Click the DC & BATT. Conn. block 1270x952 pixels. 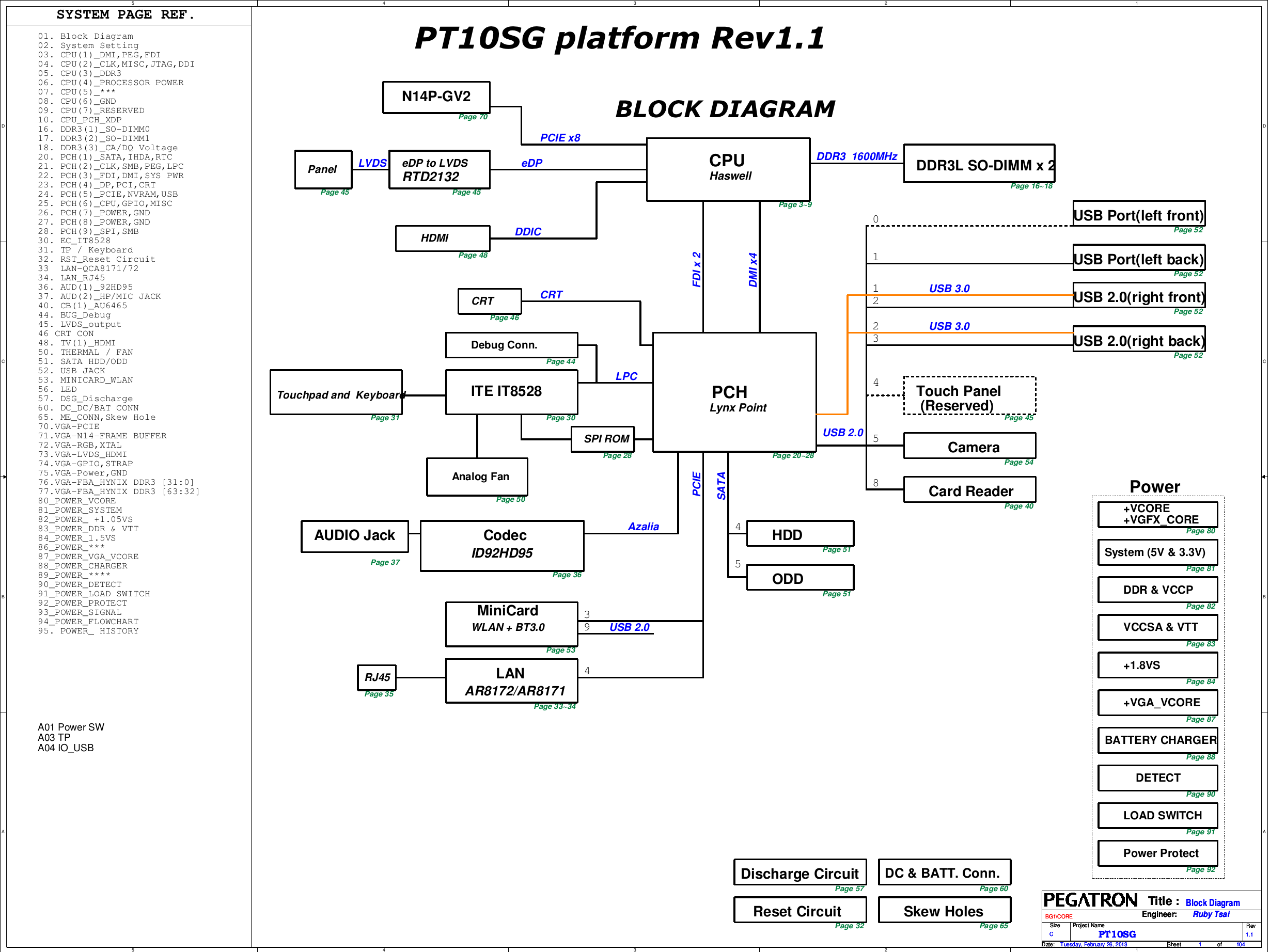pyautogui.click(x=945, y=872)
